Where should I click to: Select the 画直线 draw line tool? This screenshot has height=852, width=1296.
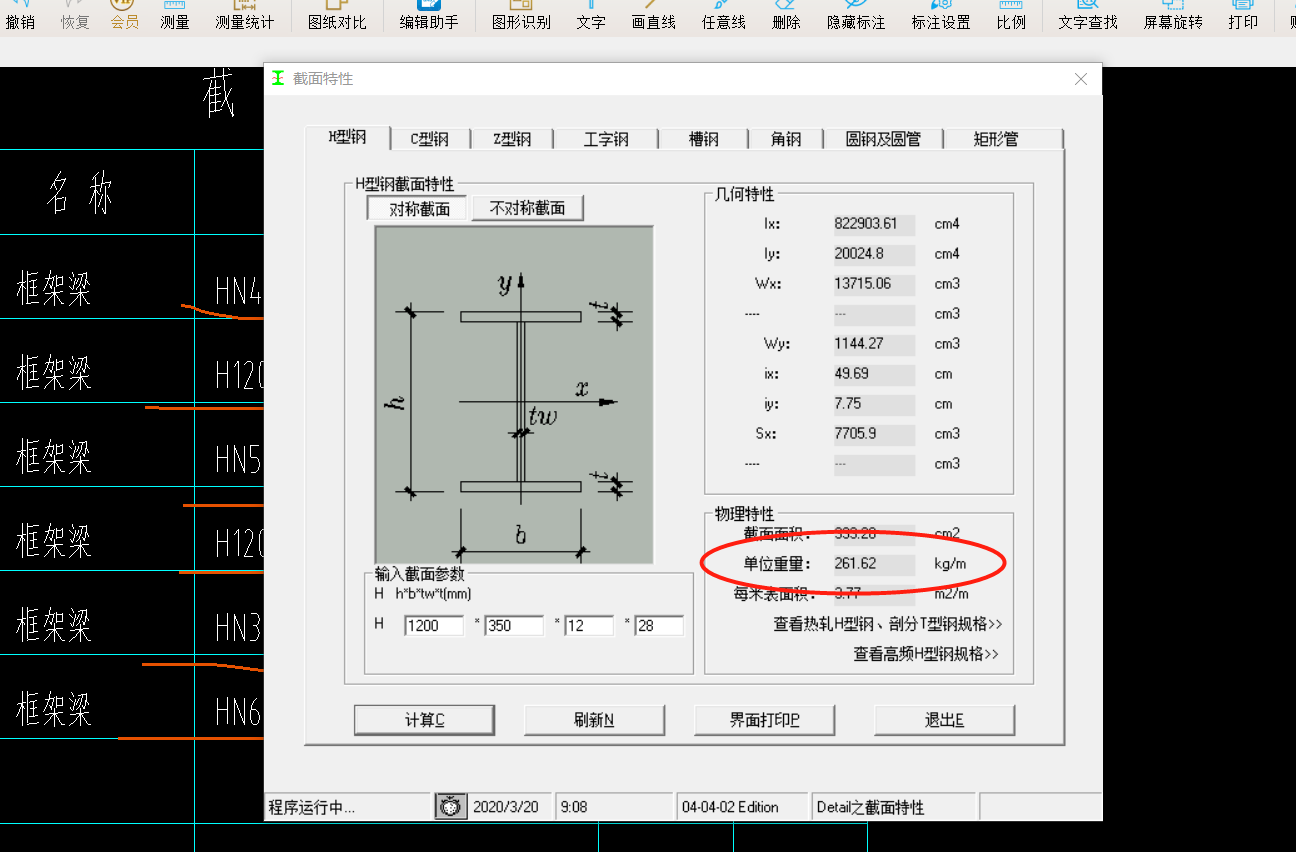[654, 16]
